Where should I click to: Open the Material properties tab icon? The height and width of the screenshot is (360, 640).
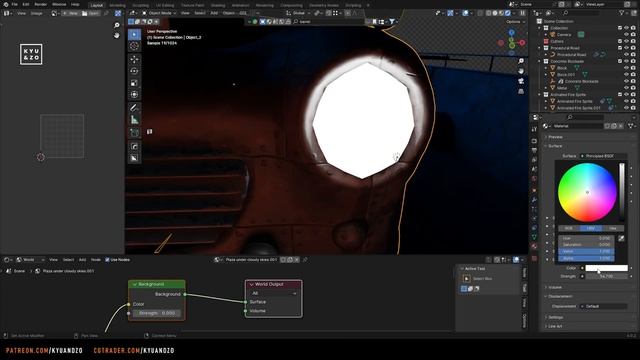click(x=534, y=246)
